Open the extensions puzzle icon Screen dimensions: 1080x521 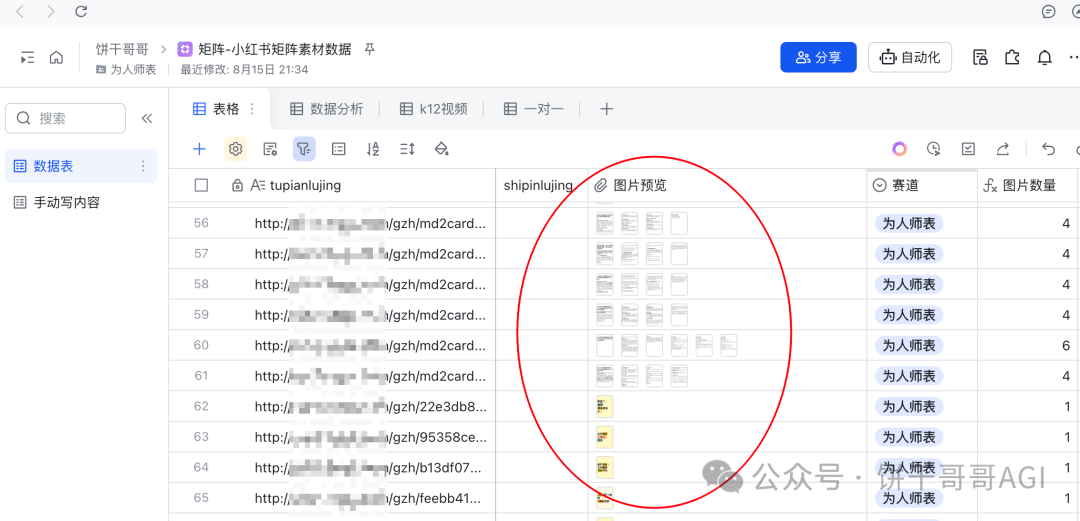[1012, 57]
